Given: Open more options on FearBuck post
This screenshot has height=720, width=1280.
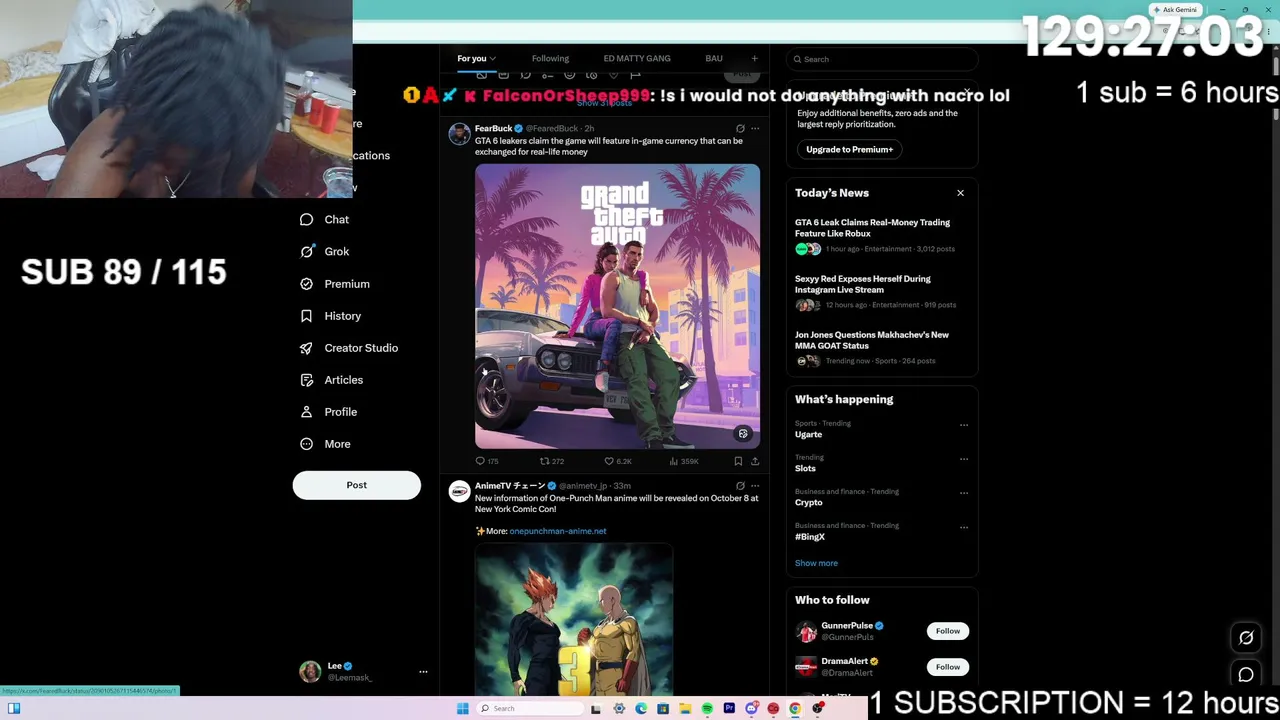Looking at the screenshot, I should (x=755, y=129).
